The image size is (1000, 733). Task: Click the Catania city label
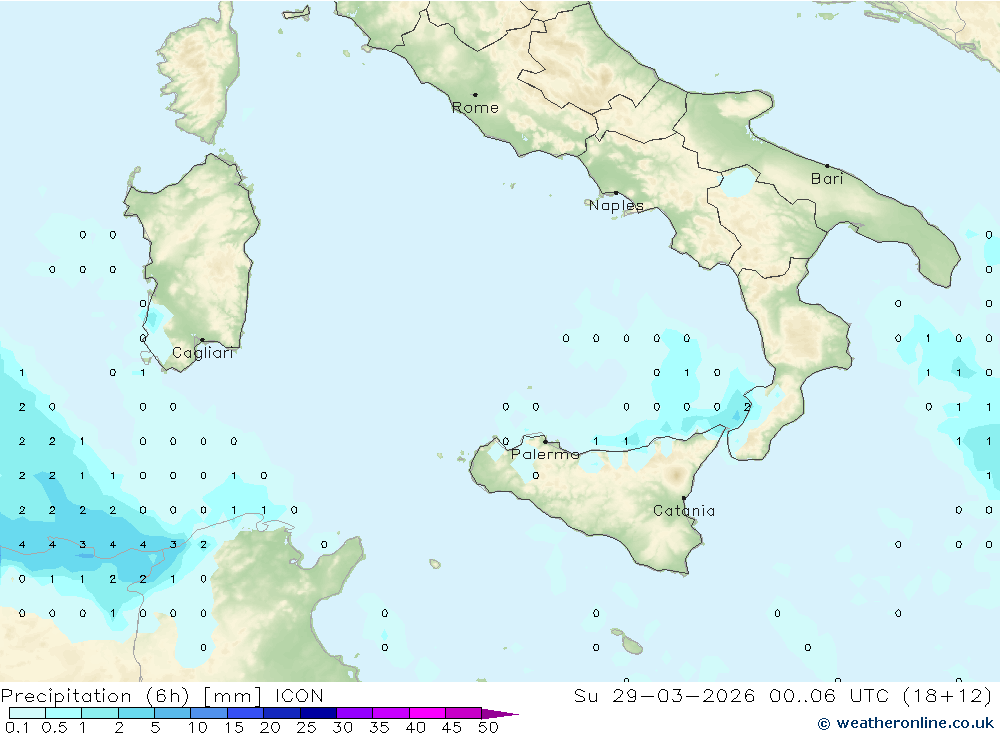[x=684, y=511]
